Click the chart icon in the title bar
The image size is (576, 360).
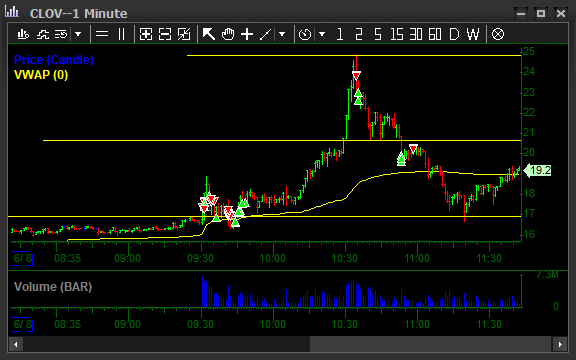point(12,11)
